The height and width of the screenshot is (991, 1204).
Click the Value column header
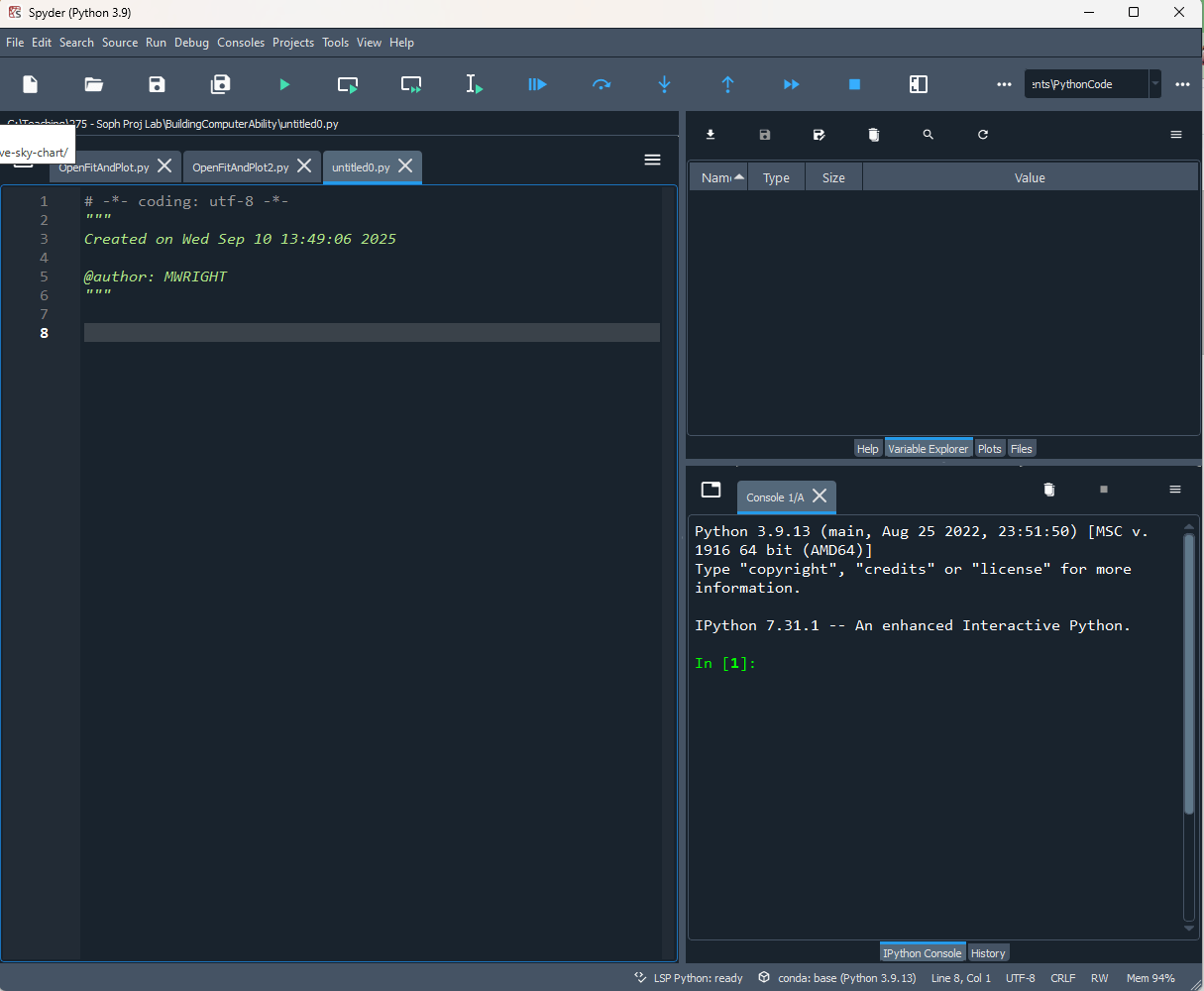click(1030, 177)
